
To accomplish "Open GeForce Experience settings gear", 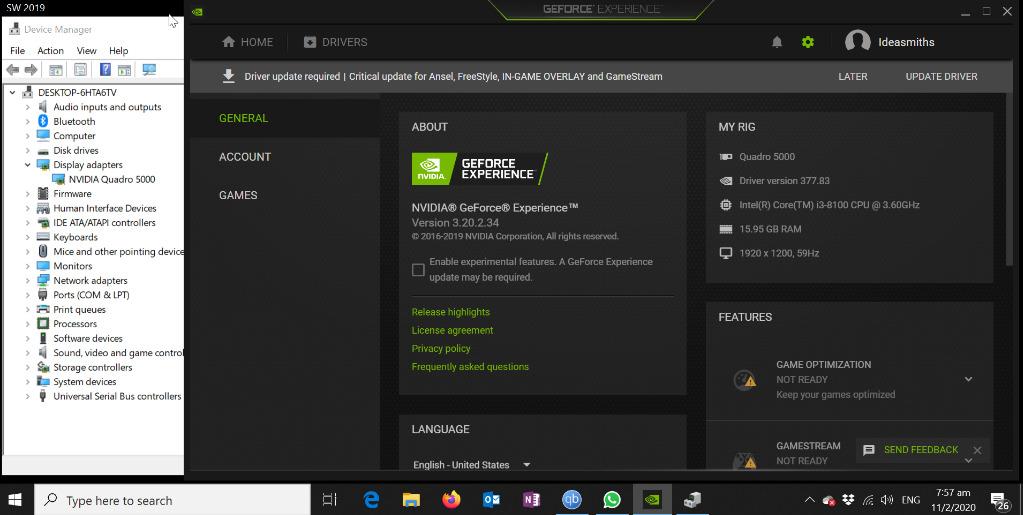I will click(808, 42).
